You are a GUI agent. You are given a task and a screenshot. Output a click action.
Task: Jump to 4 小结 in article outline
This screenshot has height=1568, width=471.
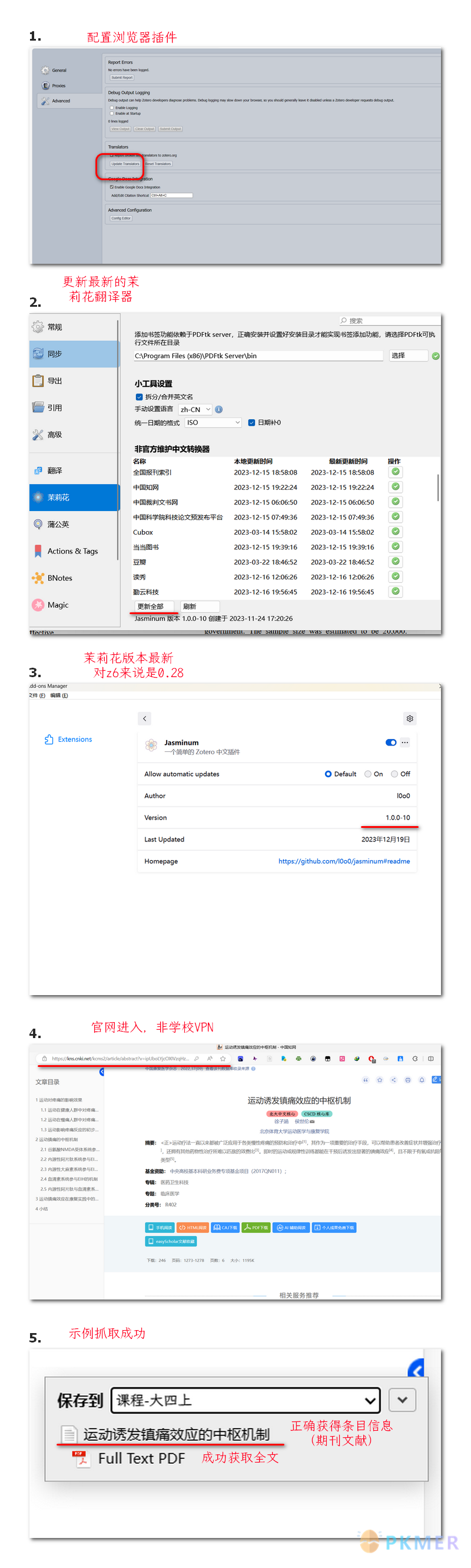(41, 1209)
